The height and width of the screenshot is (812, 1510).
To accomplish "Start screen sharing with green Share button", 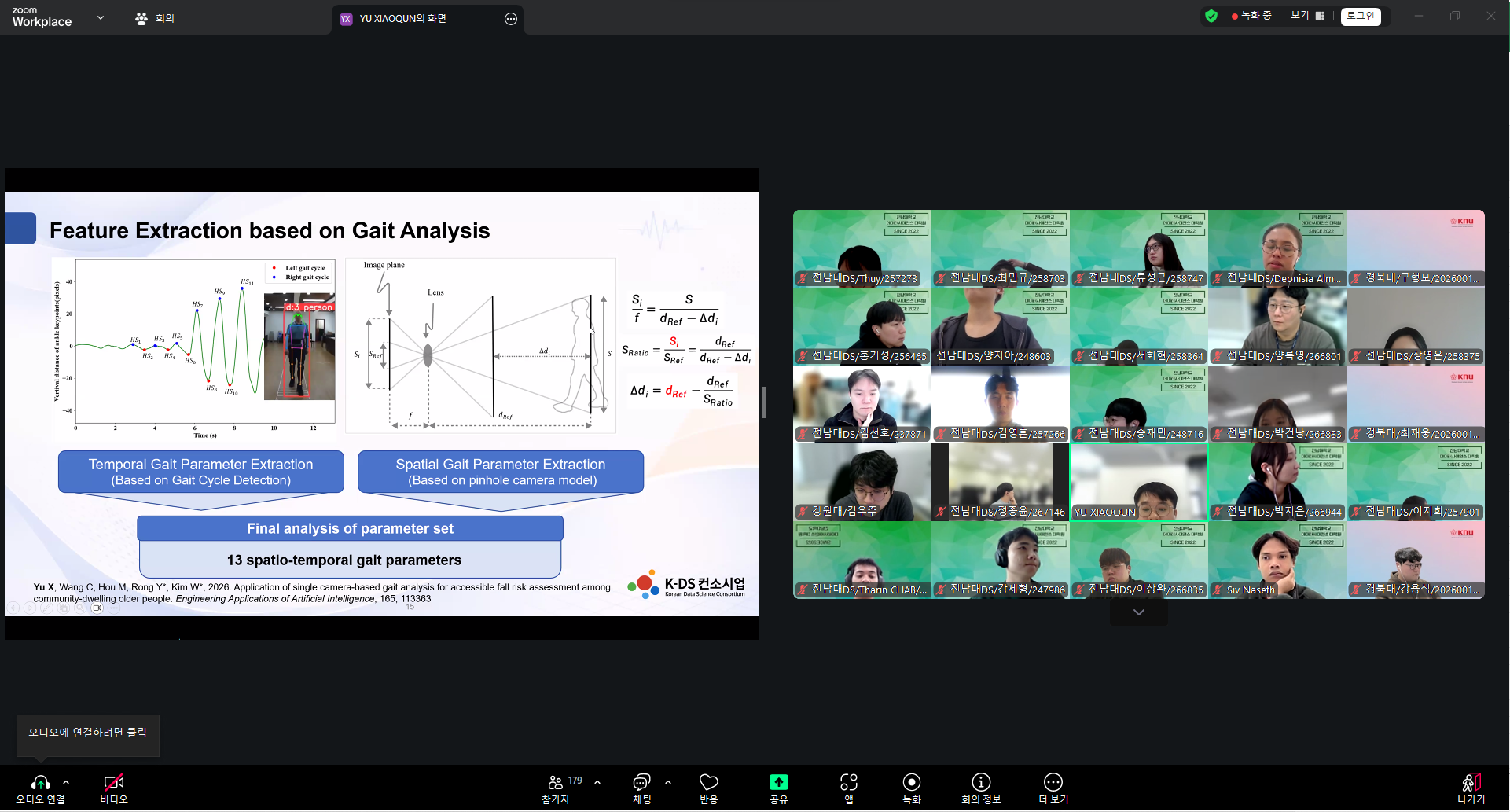I will [x=778, y=783].
